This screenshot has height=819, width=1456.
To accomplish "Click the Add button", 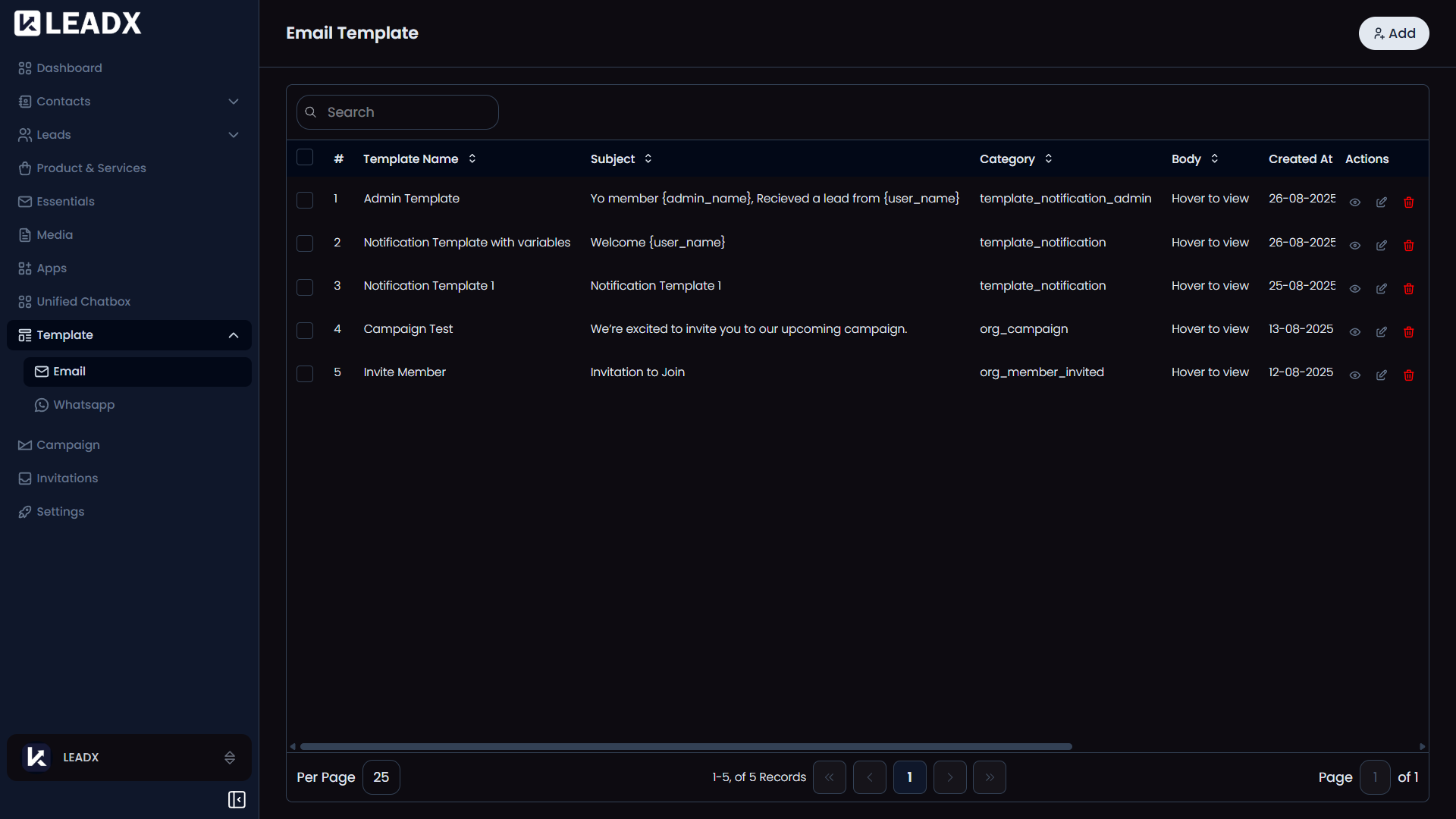I will pyautogui.click(x=1394, y=33).
